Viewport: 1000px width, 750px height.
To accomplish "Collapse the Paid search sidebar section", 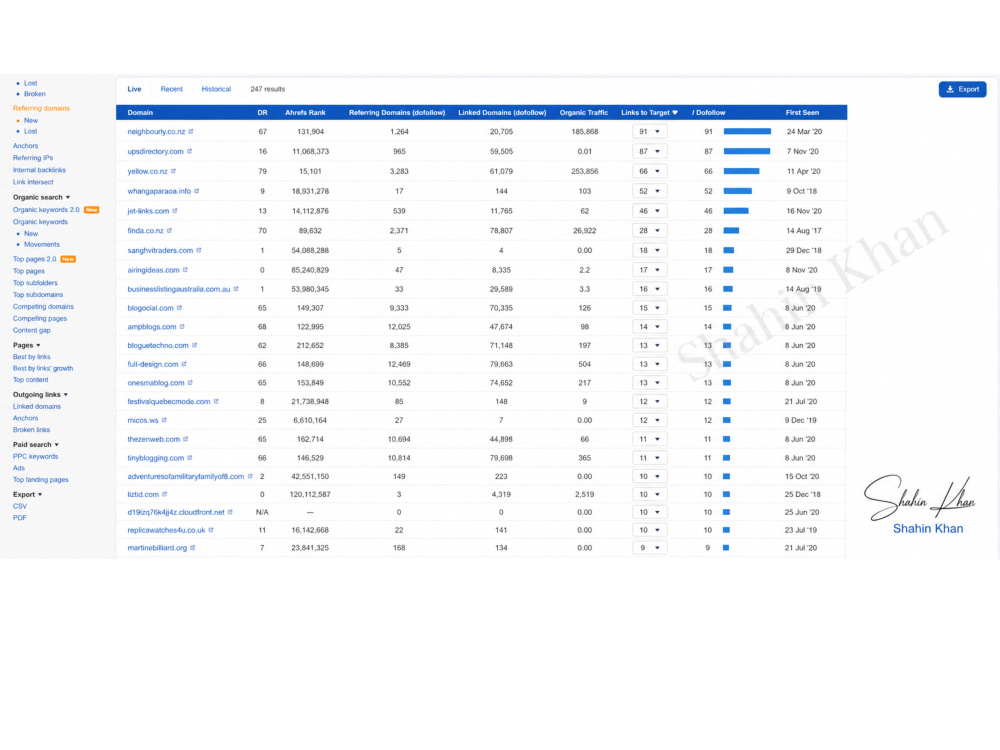I will click(x=36, y=445).
